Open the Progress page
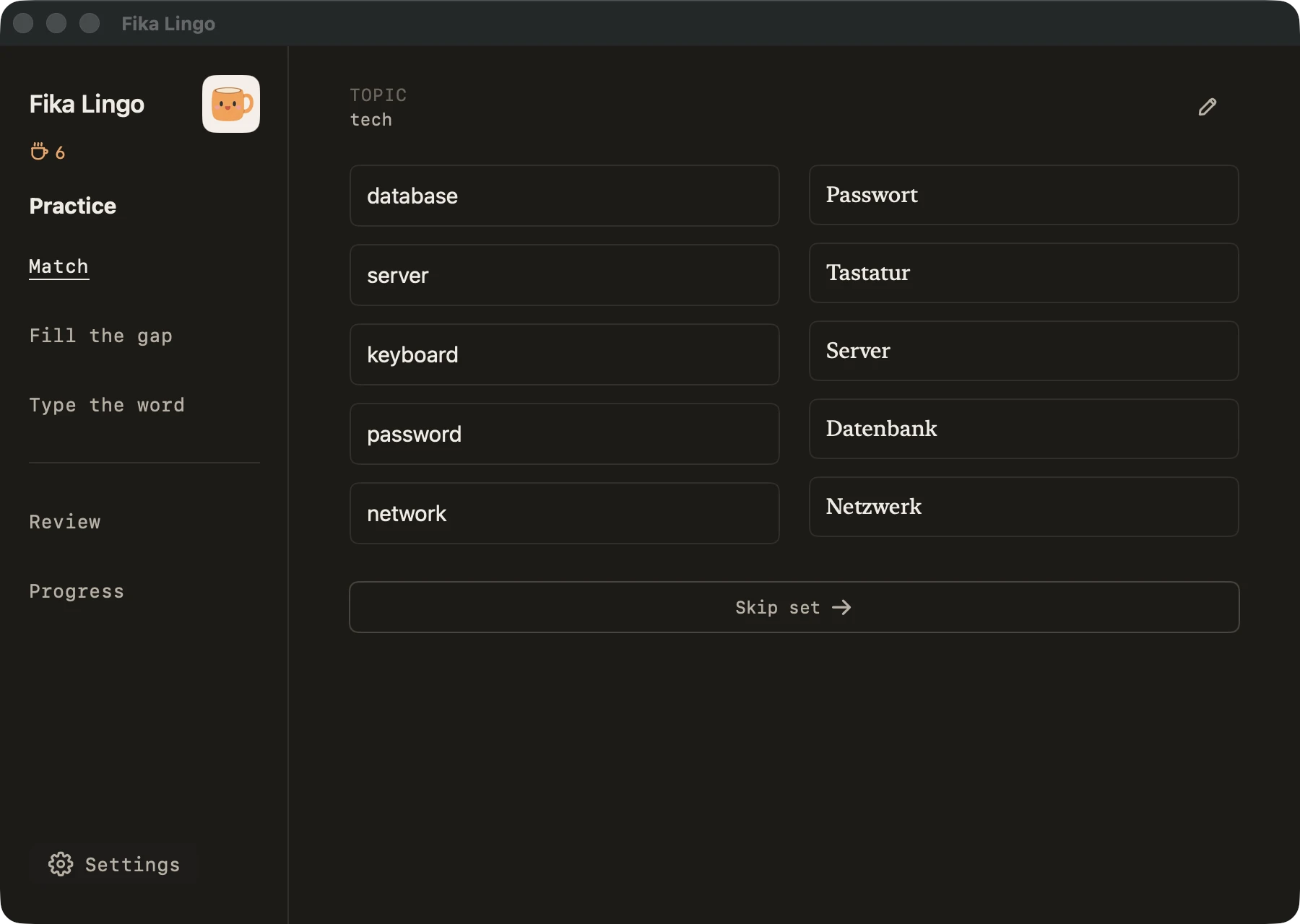 click(77, 591)
